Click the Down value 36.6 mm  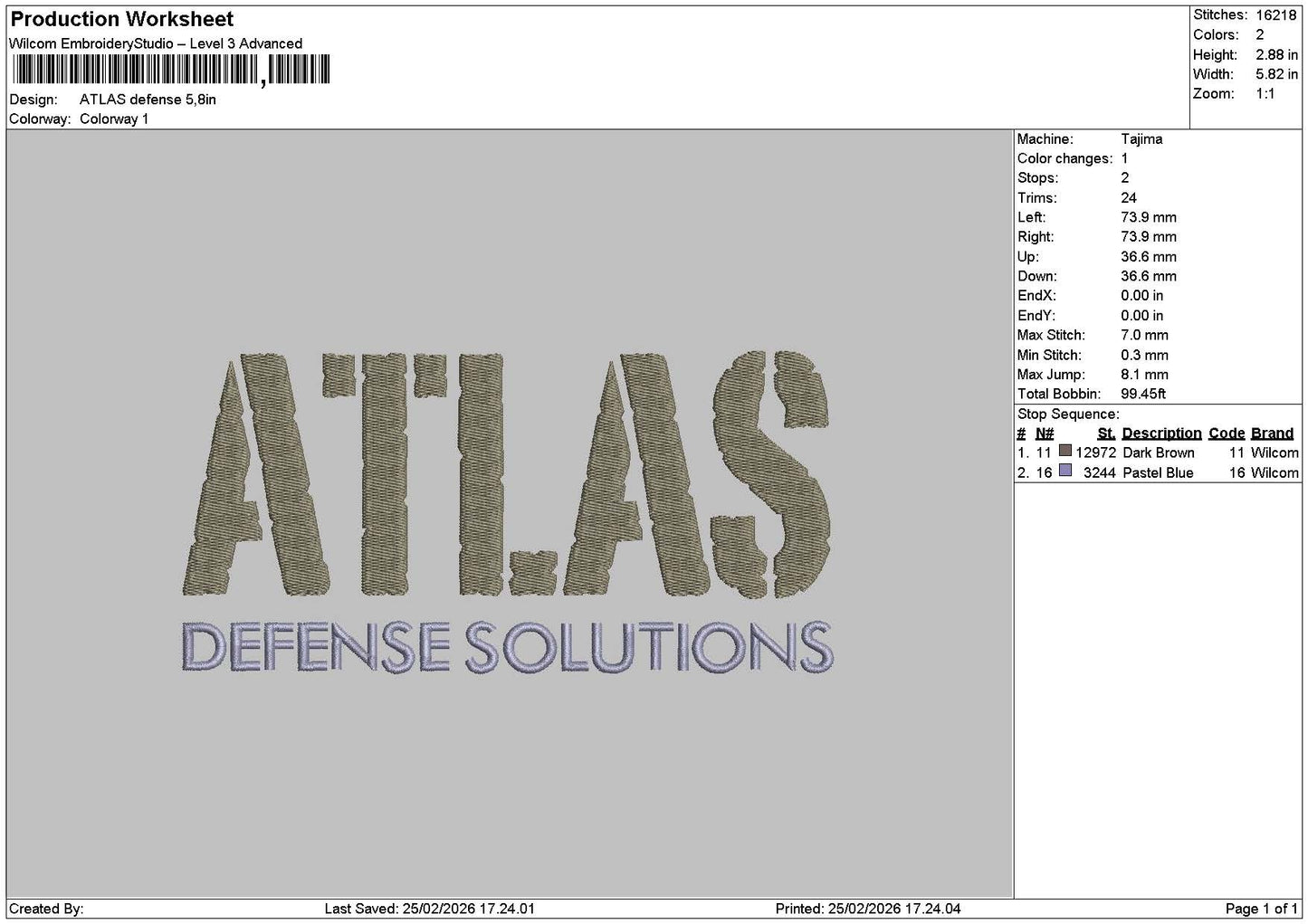[1149, 276]
